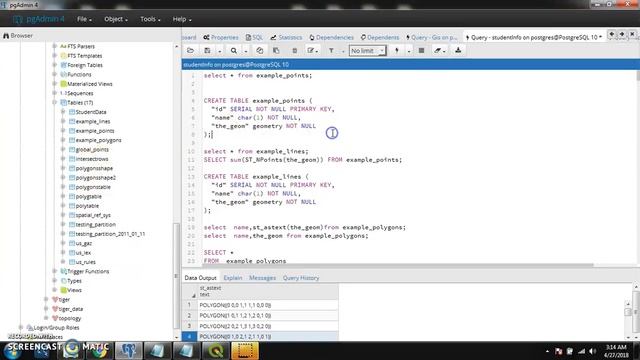This screenshot has width=640, height=360.
Task: Open the Save options dropdown arrow
Action: [x=220, y=51]
